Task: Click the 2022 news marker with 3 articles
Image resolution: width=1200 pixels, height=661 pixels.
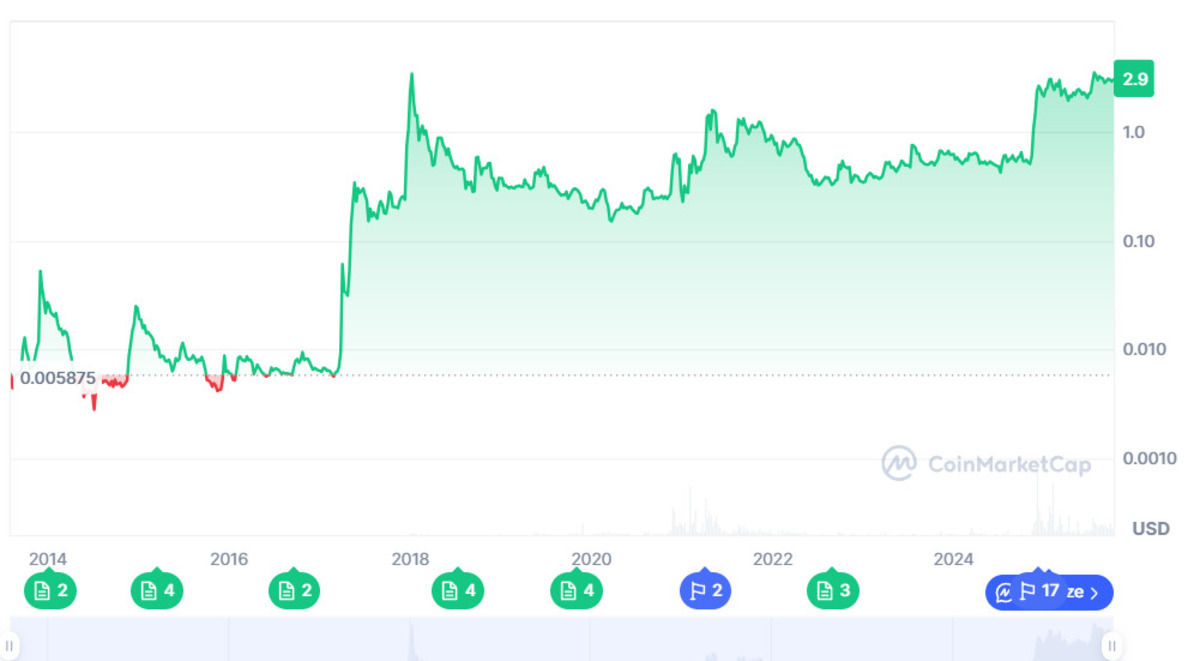Action: click(833, 591)
